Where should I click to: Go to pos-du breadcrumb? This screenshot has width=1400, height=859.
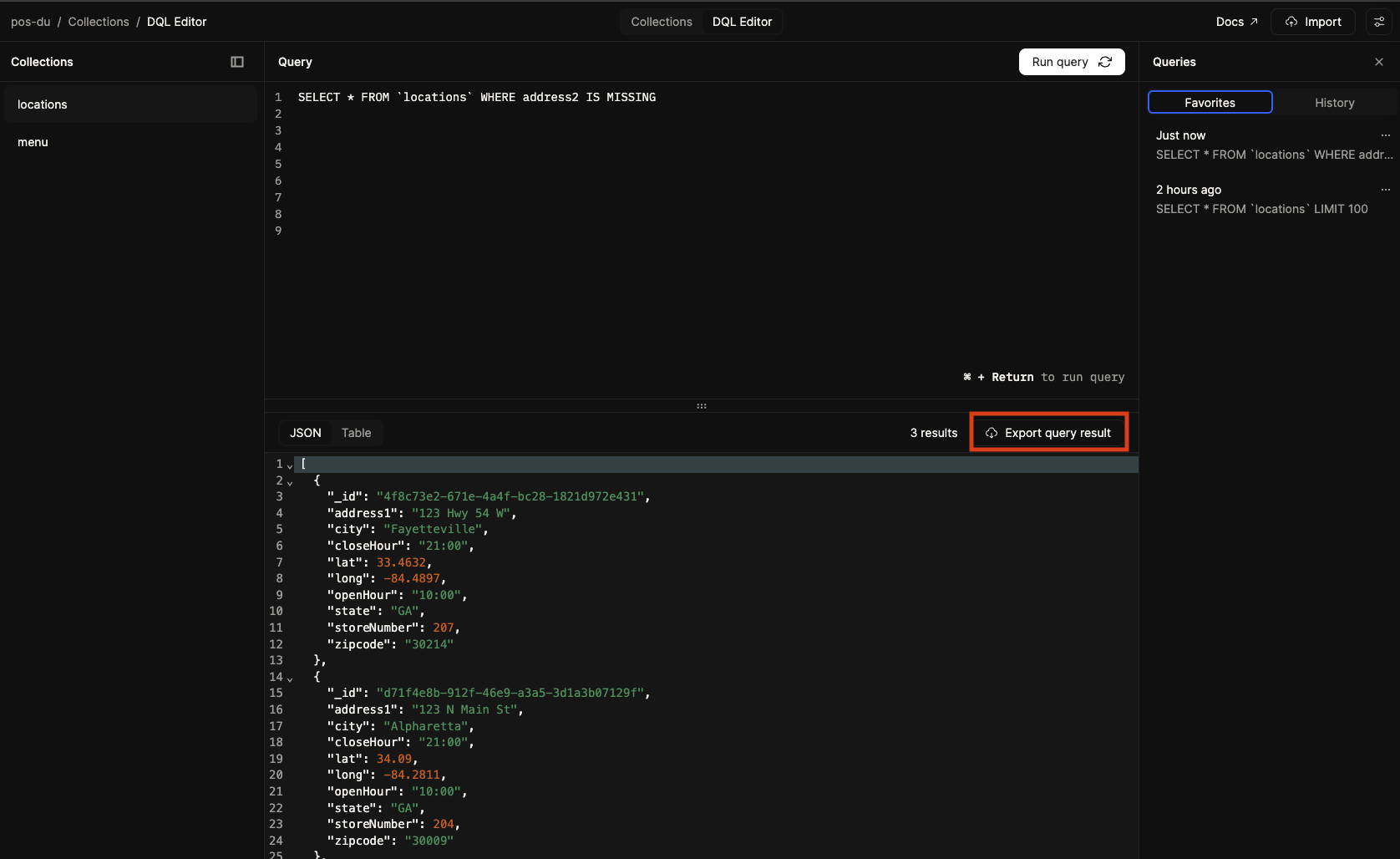click(x=31, y=22)
